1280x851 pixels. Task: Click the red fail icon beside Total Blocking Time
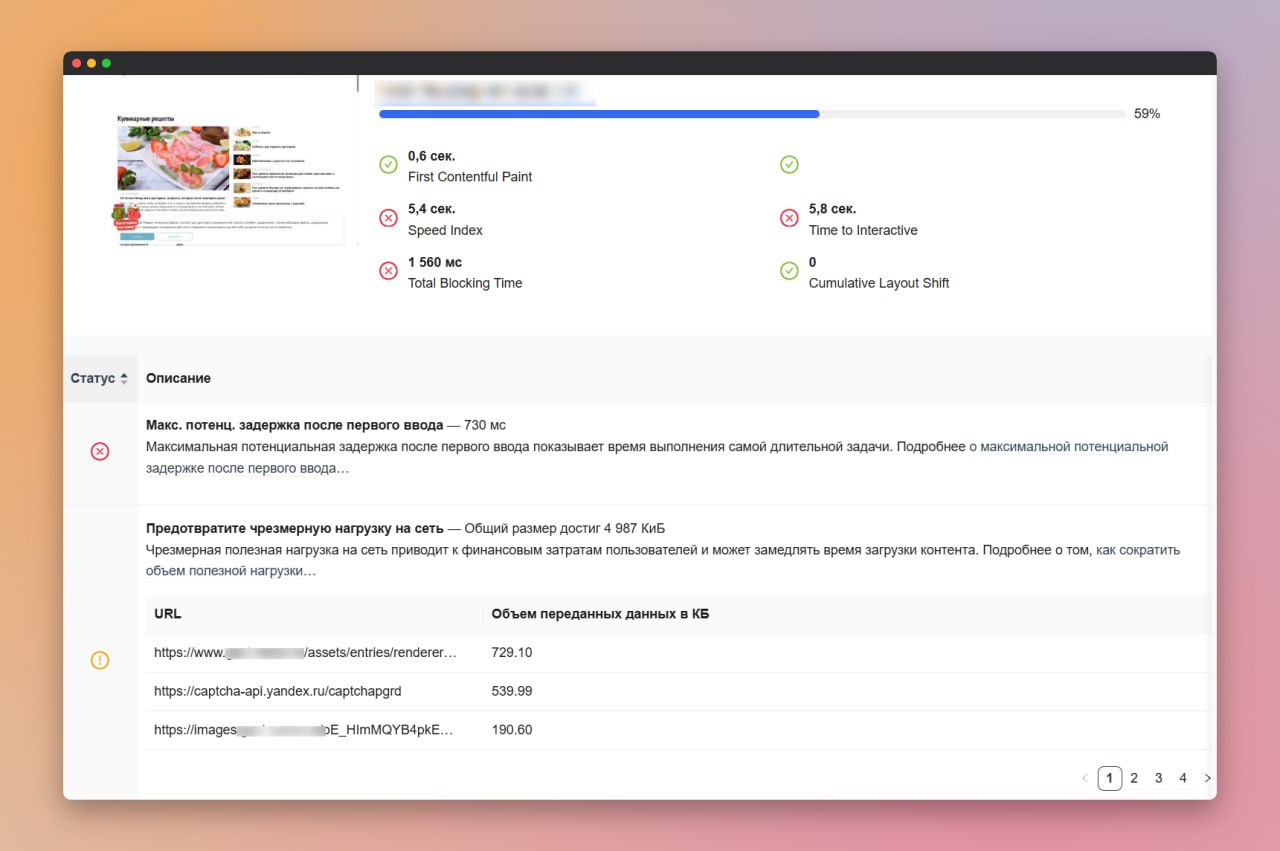(388, 271)
